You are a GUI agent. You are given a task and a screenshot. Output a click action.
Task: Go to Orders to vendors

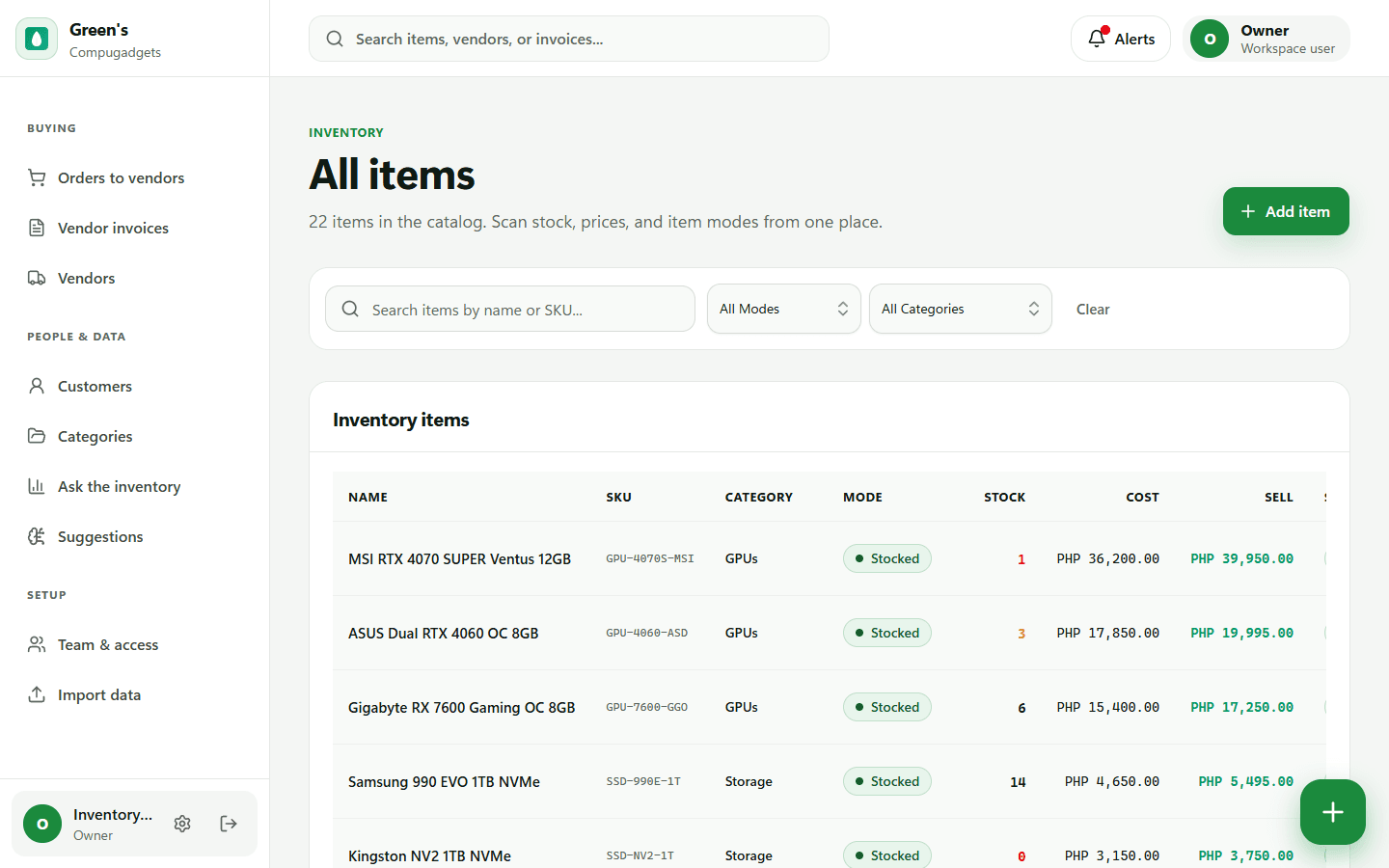click(135, 177)
